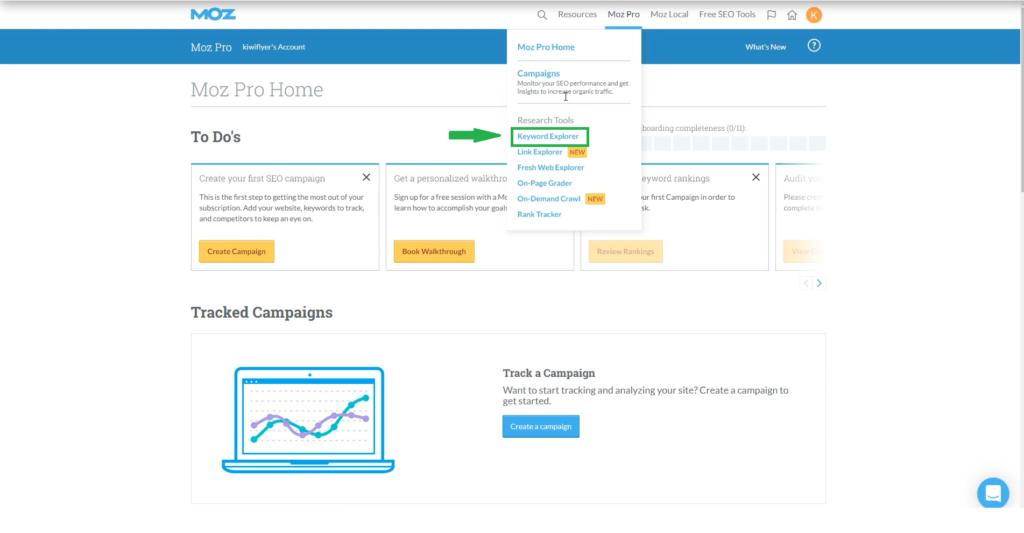Dismiss the Create your first SEO campaign card
Screen dimensions: 1024x533
[366, 177]
